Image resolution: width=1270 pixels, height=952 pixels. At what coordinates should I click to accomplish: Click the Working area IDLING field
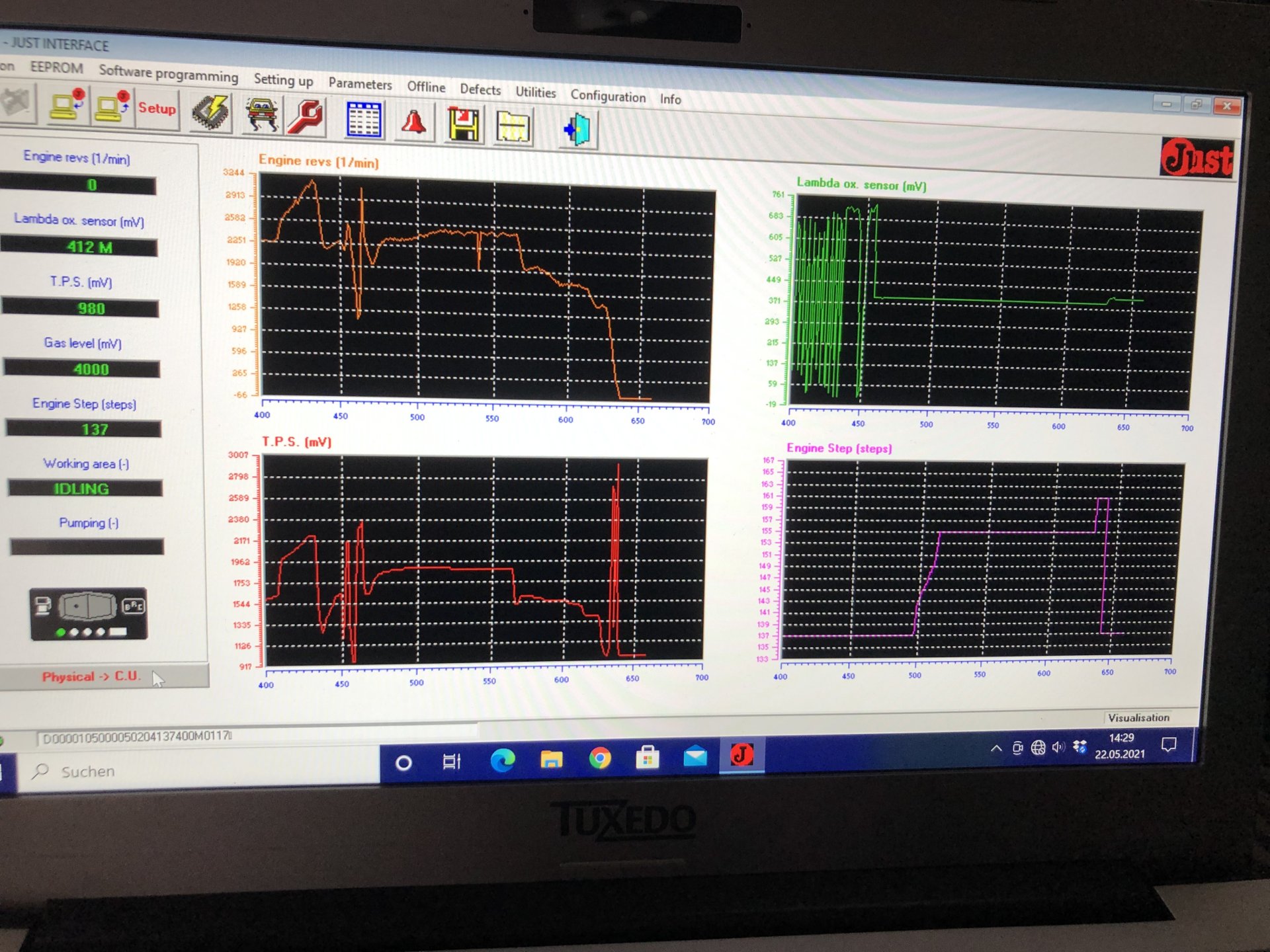point(85,489)
